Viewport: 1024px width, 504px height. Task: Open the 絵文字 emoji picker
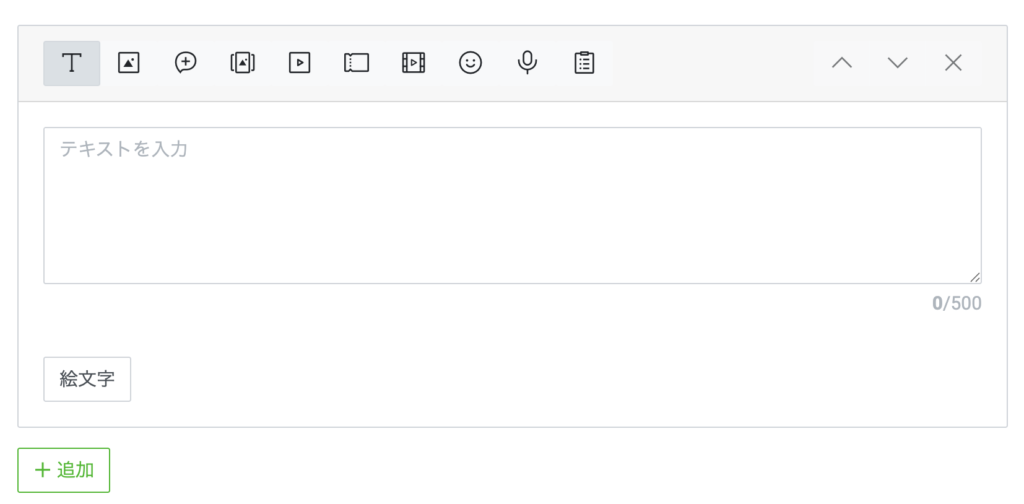pyautogui.click(x=87, y=379)
